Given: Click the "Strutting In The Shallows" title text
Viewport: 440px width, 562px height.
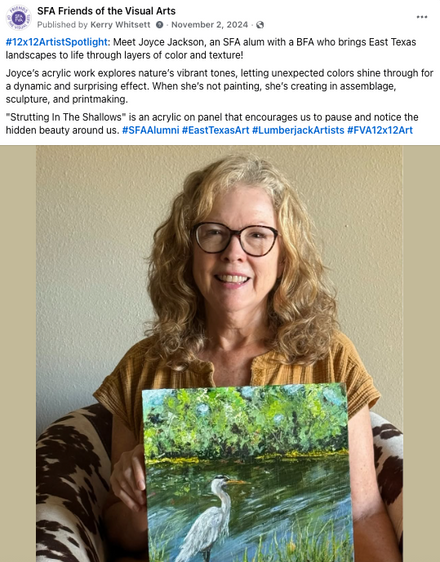Looking at the screenshot, I should click(66, 117).
